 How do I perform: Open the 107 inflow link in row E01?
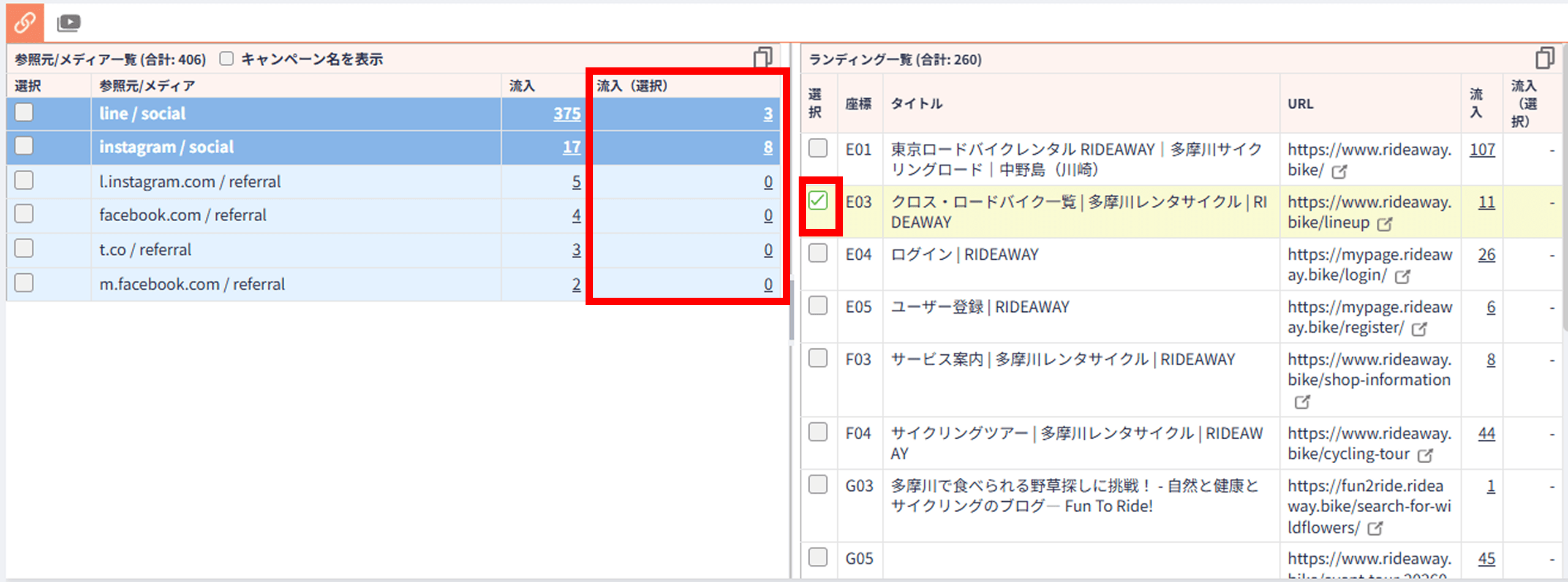pyautogui.click(x=1482, y=149)
